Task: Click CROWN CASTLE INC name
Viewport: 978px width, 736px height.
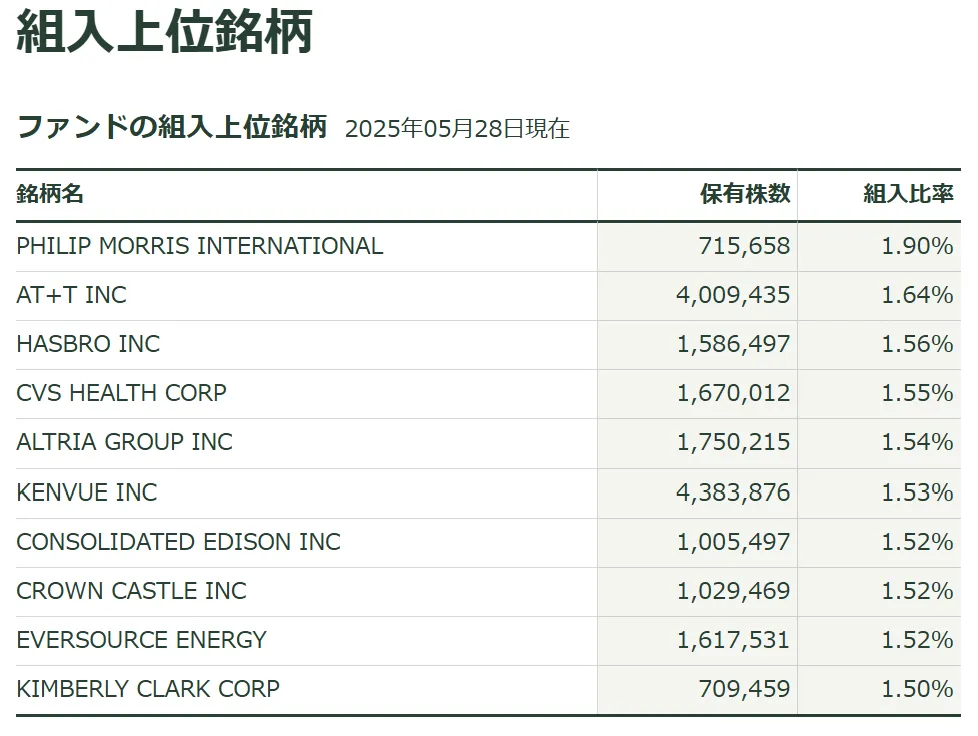Action: click(x=132, y=591)
